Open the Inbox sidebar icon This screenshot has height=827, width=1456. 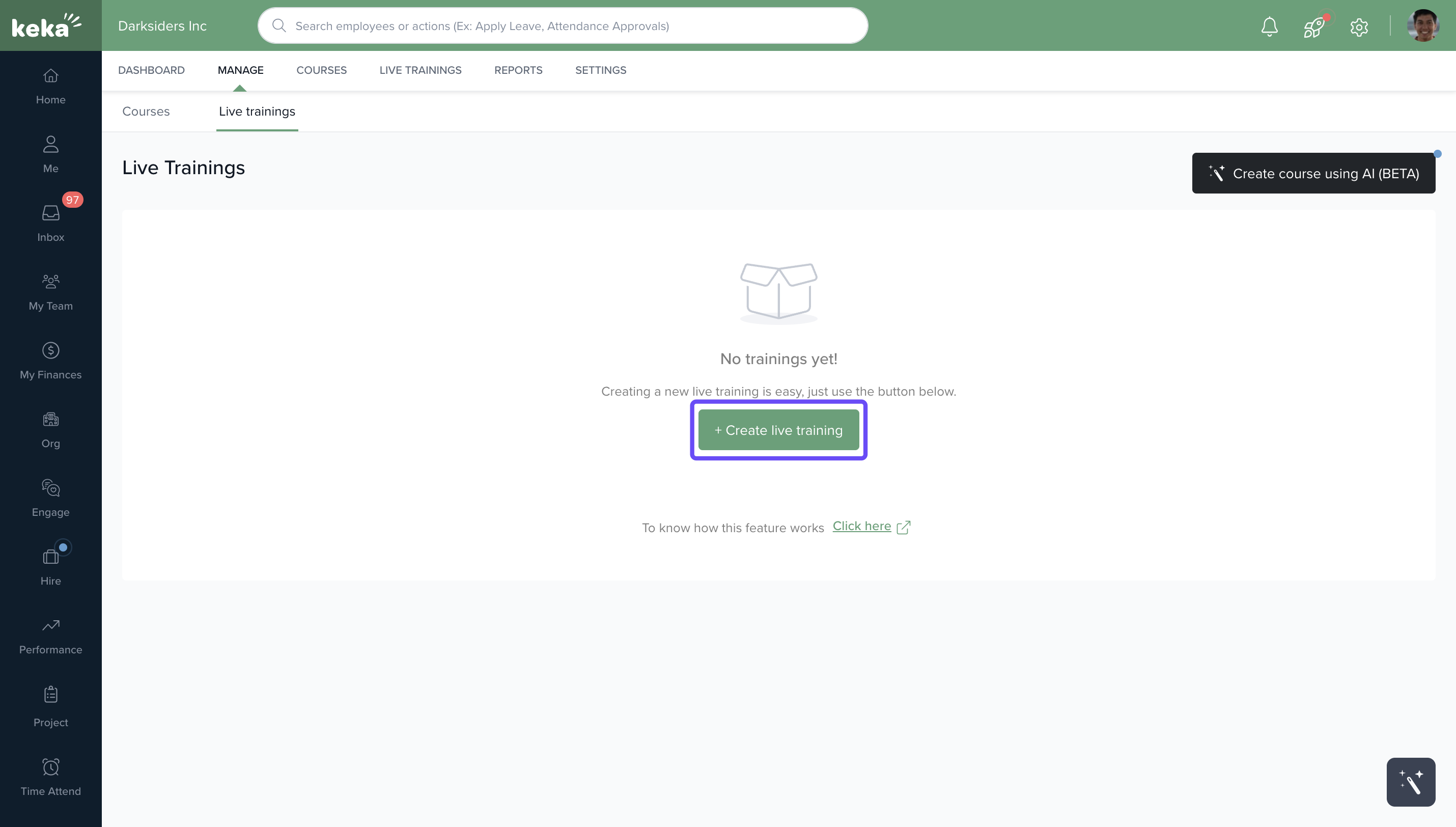click(x=50, y=223)
